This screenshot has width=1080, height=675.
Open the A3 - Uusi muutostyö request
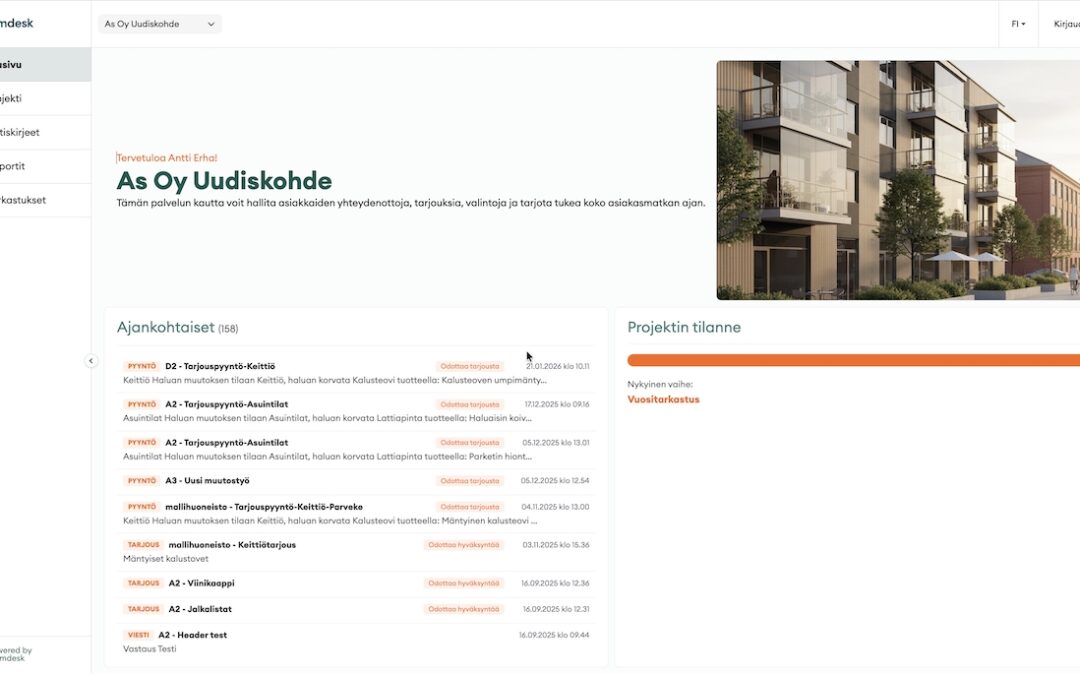coord(207,481)
